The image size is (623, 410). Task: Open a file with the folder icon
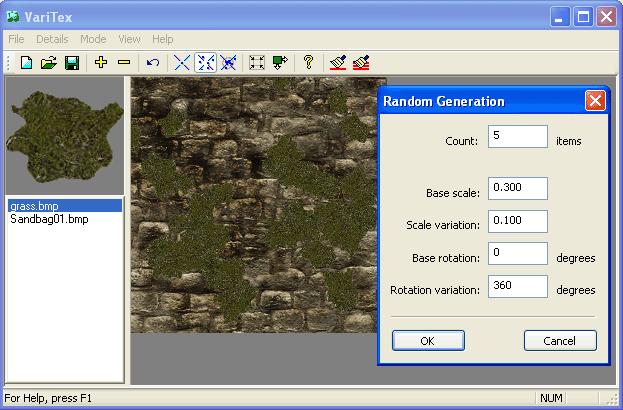(x=49, y=63)
